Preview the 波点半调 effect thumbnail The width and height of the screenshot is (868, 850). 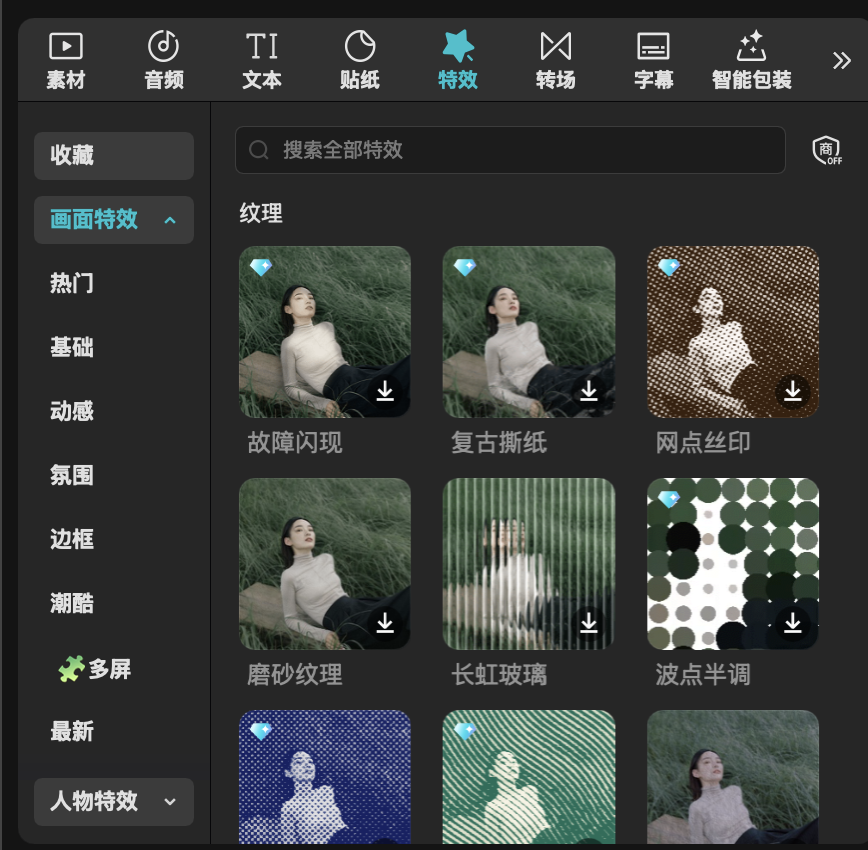pyautogui.click(x=733, y=564)
